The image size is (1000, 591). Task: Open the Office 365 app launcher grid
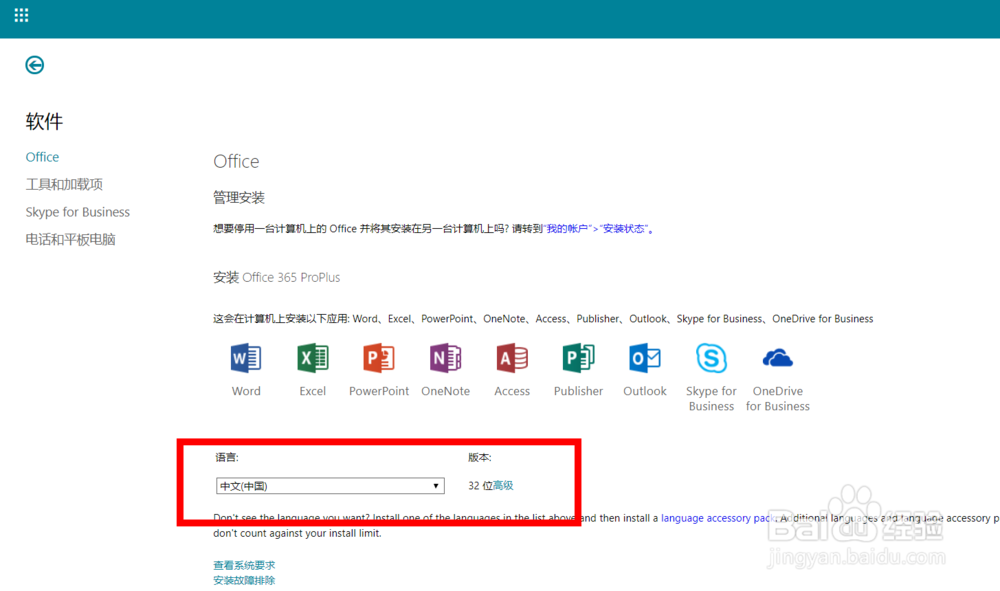(21, 15)
